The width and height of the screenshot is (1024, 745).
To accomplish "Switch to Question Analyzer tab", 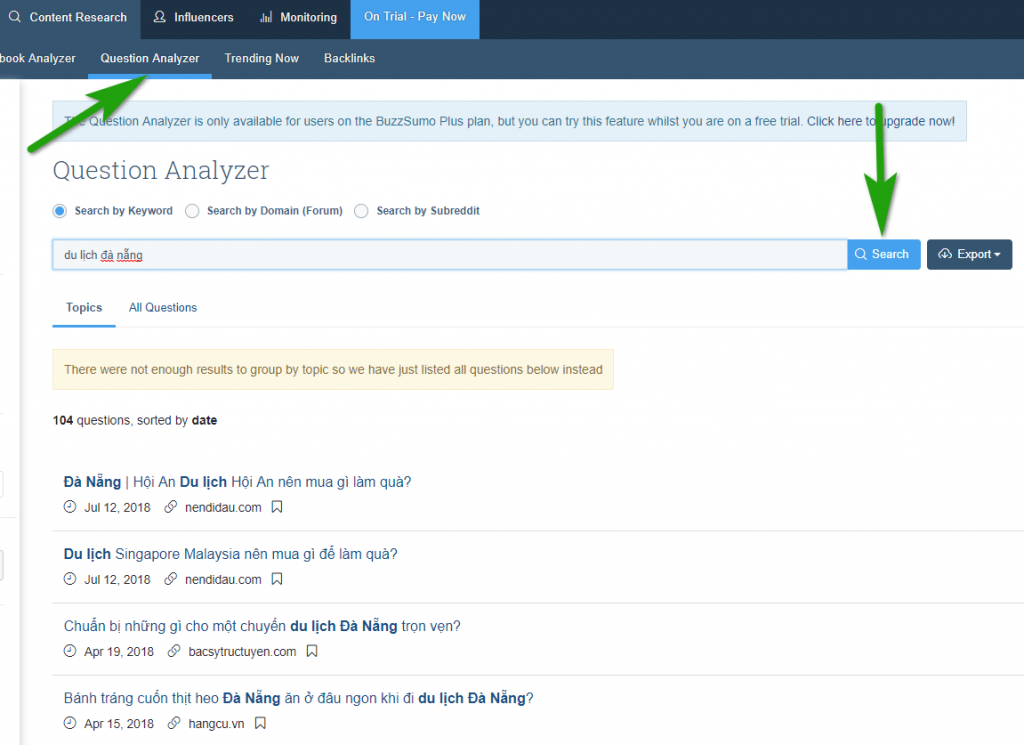I will [150, 58].
